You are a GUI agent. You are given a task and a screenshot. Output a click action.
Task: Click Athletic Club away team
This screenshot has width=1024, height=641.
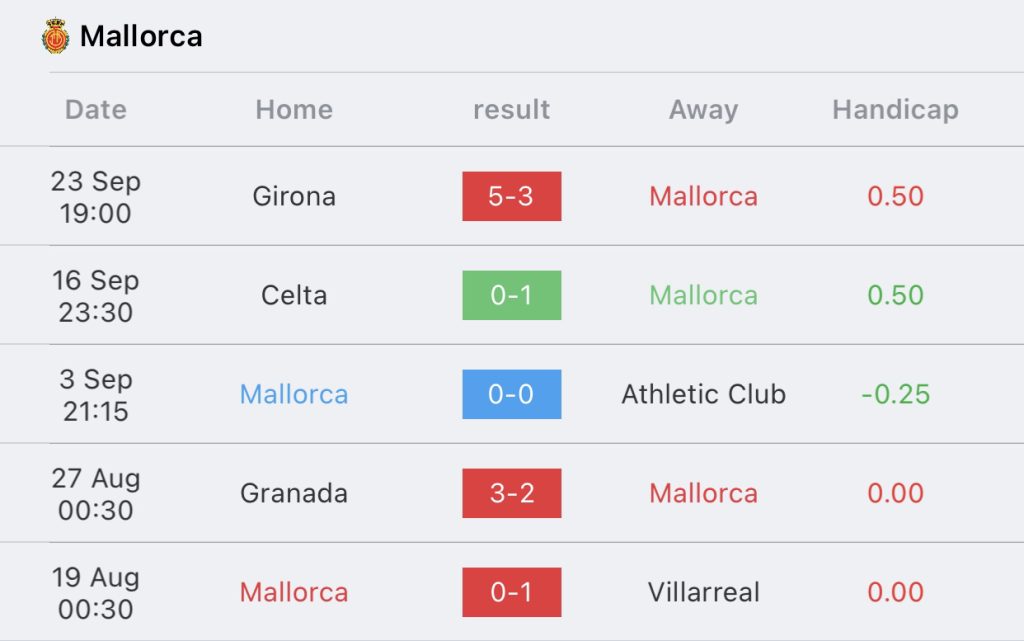(703, 394)
